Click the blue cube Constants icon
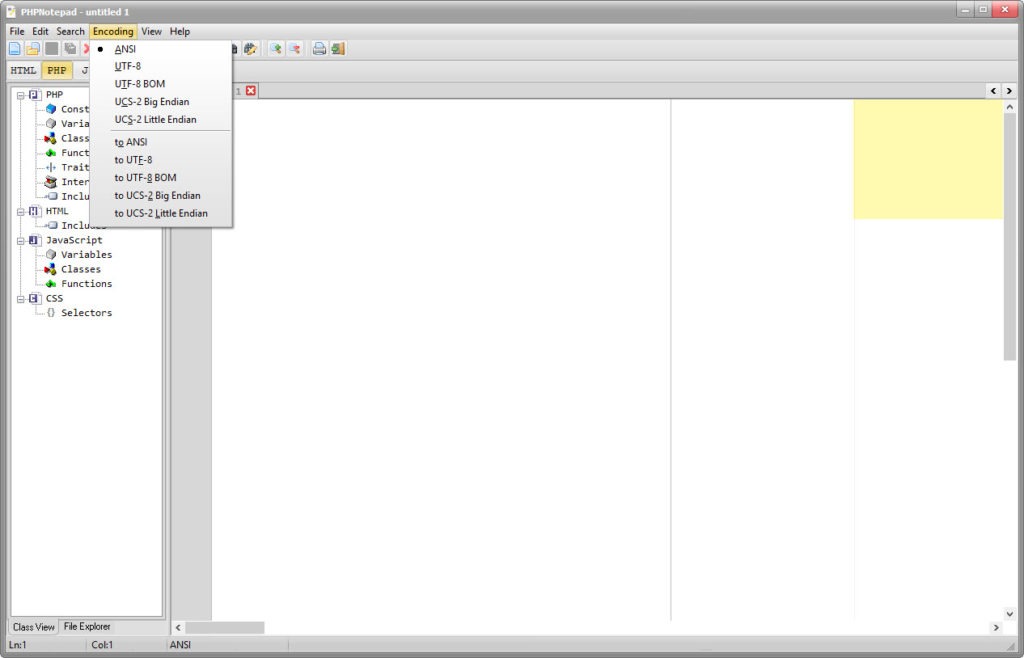The height and width of the screenshot is (658, 1024). coord(51,109)
